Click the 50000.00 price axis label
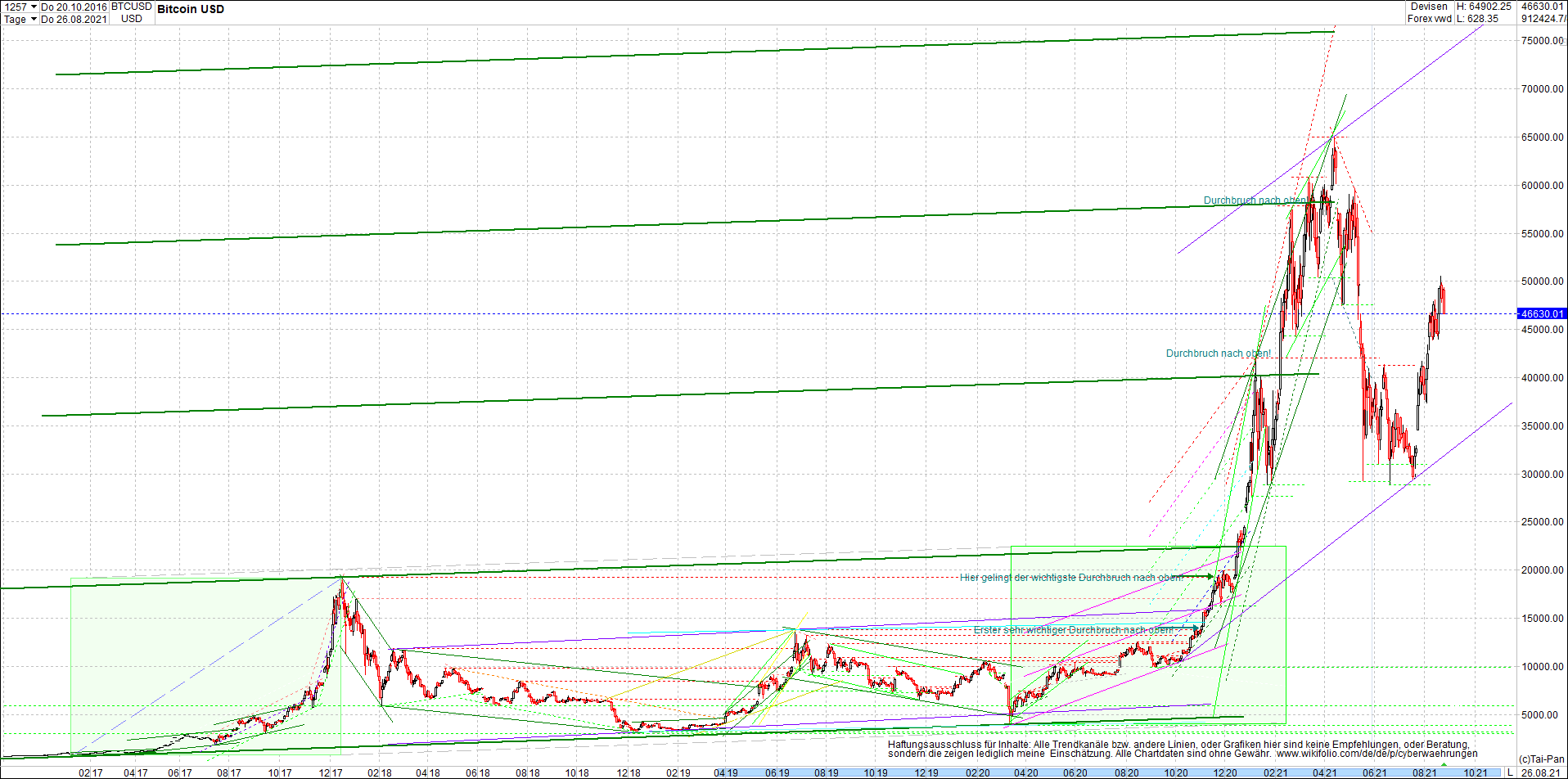 (1543, 281)
